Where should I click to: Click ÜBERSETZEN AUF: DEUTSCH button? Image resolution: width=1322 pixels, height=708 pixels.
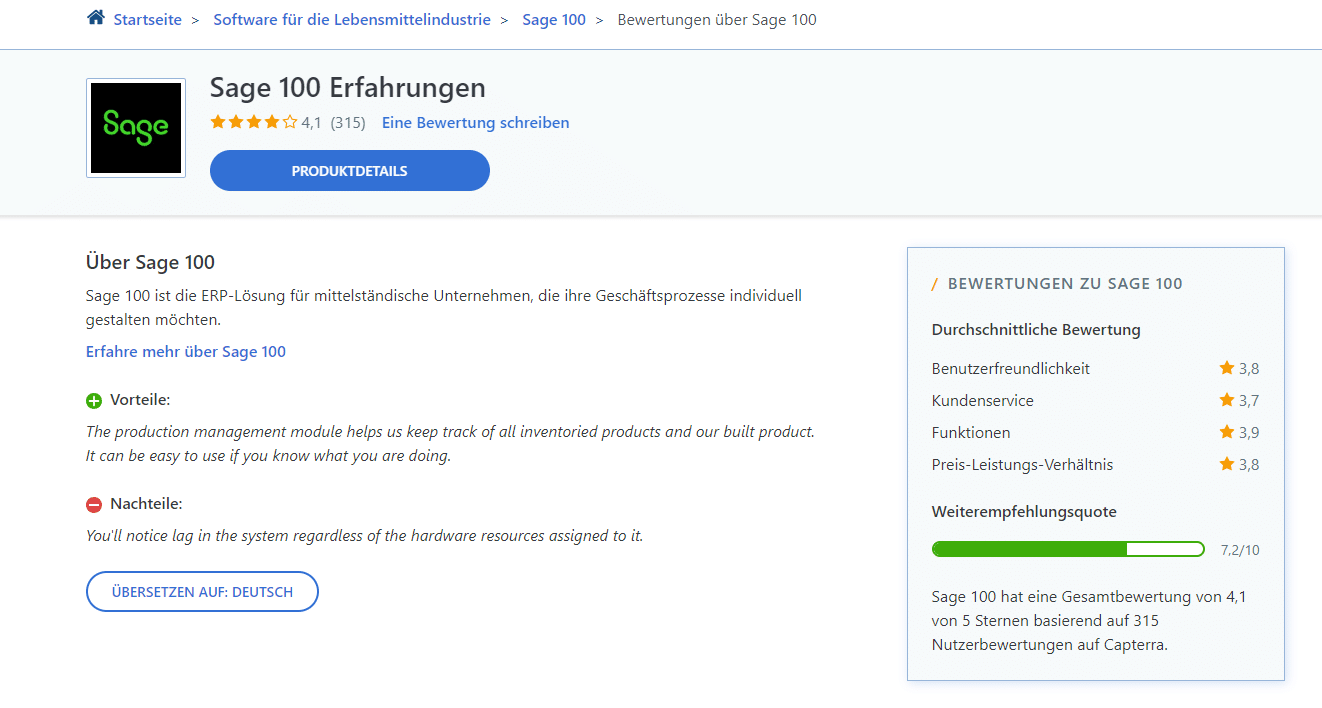pyautogui.click(x=202, y=592)
